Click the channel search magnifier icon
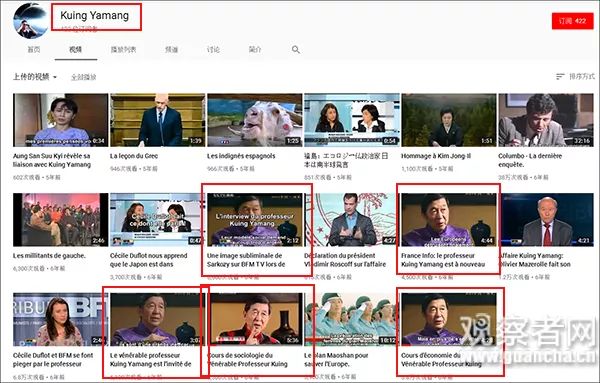The height and width of the screenshot is (383, 600). 296,50
